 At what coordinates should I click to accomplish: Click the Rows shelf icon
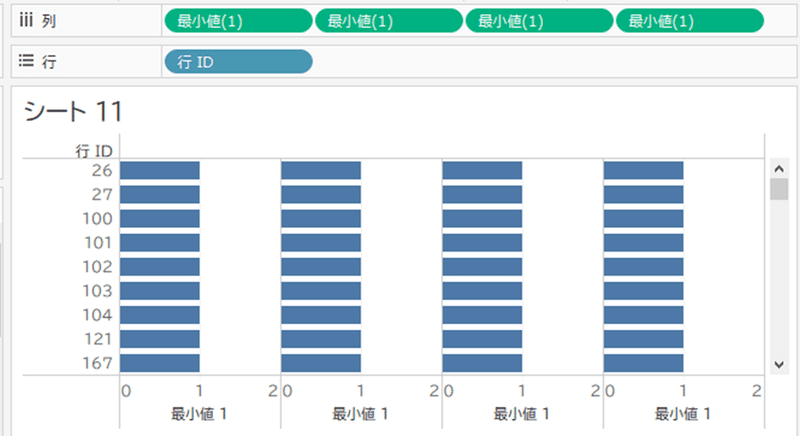coord(26,61)
